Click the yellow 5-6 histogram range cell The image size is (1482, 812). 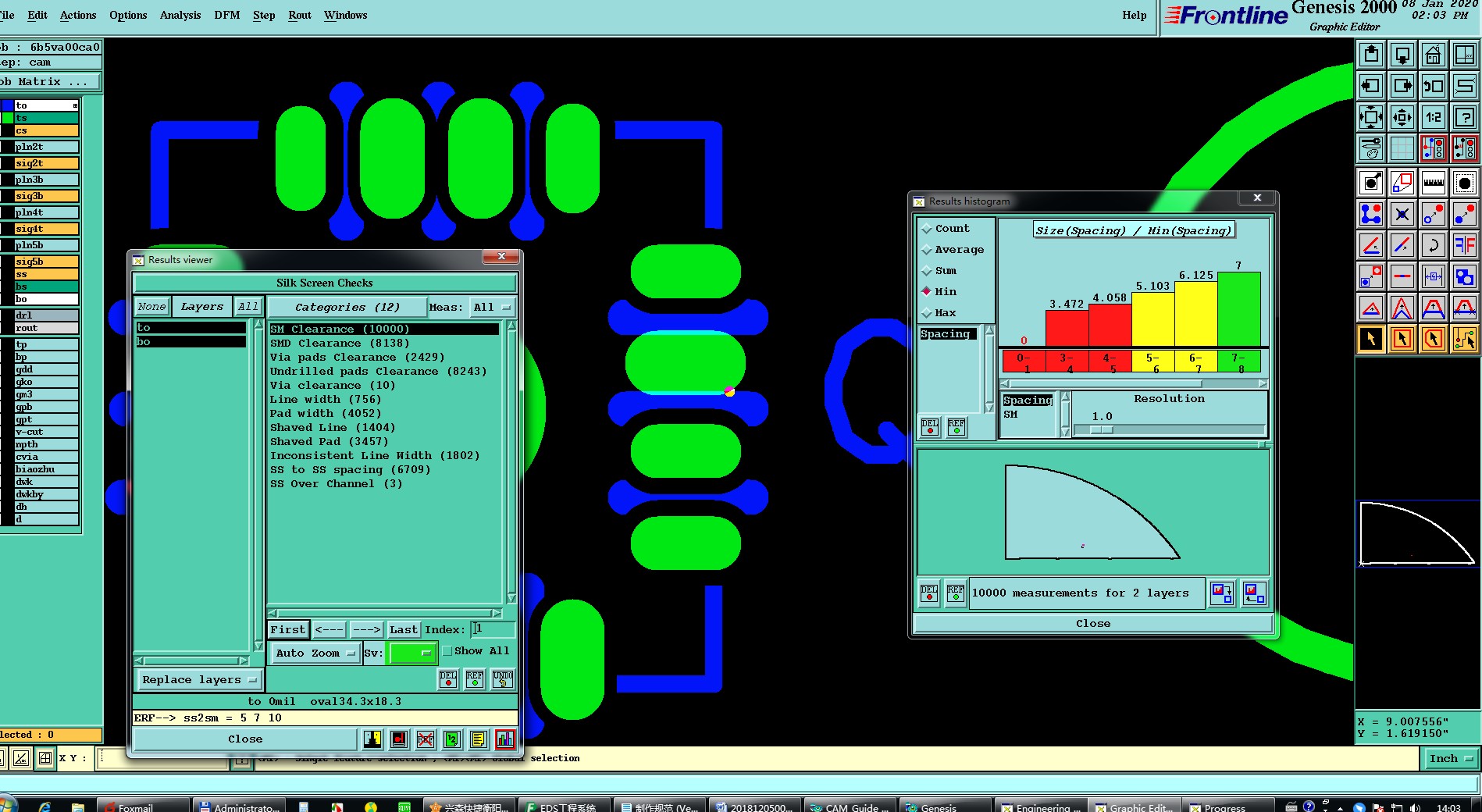tap(1153, 362)
